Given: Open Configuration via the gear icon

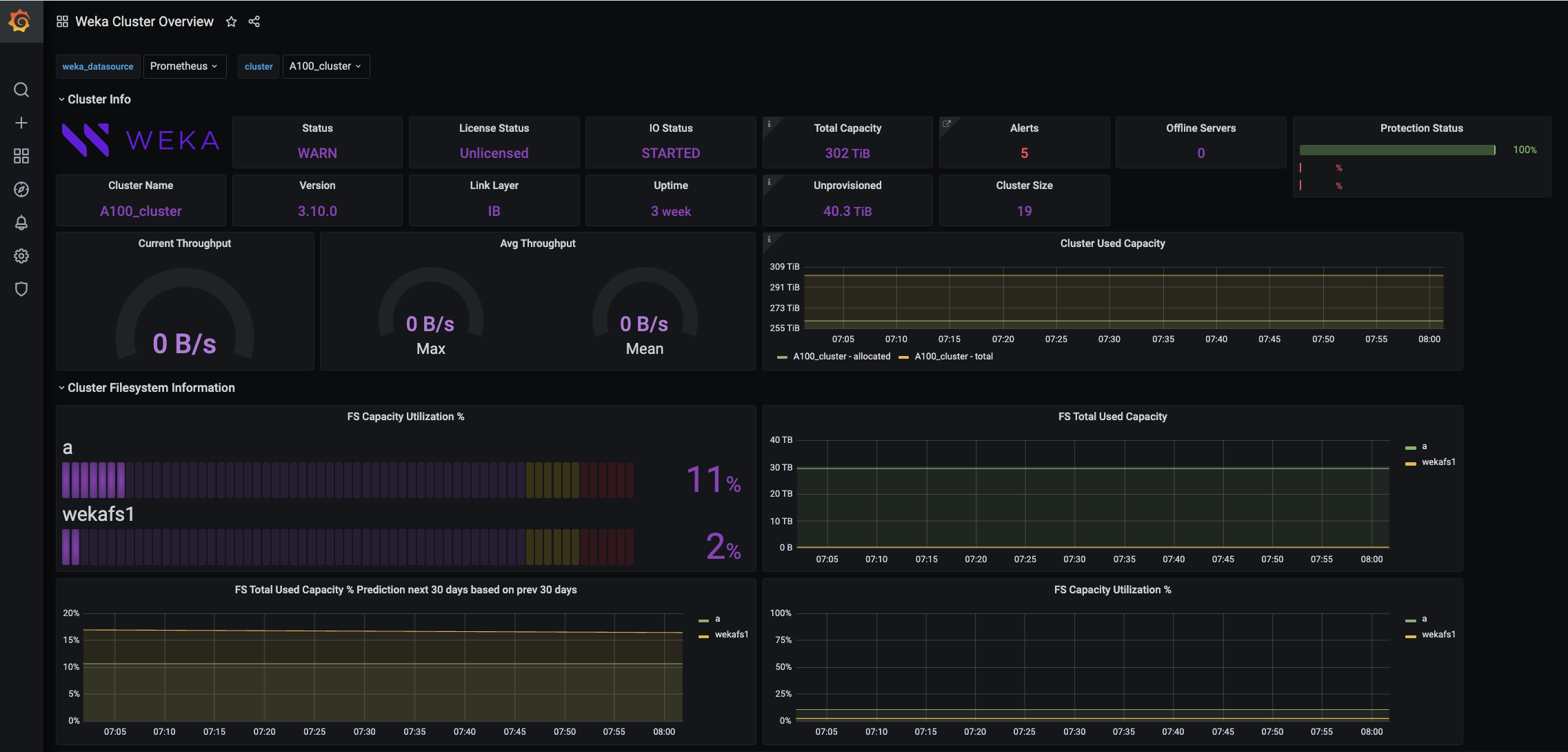Looking at the screenshot, I should coord(21,256).
